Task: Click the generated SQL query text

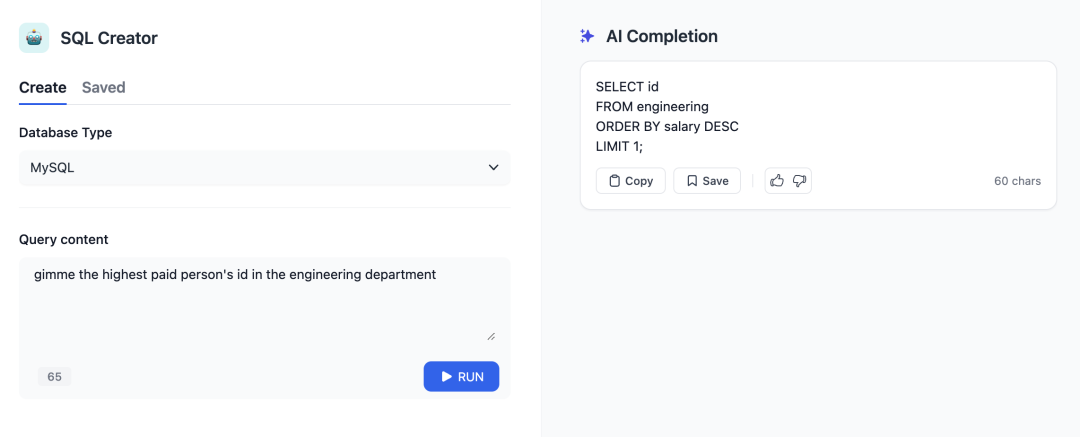Action: (x=667, y=117)
